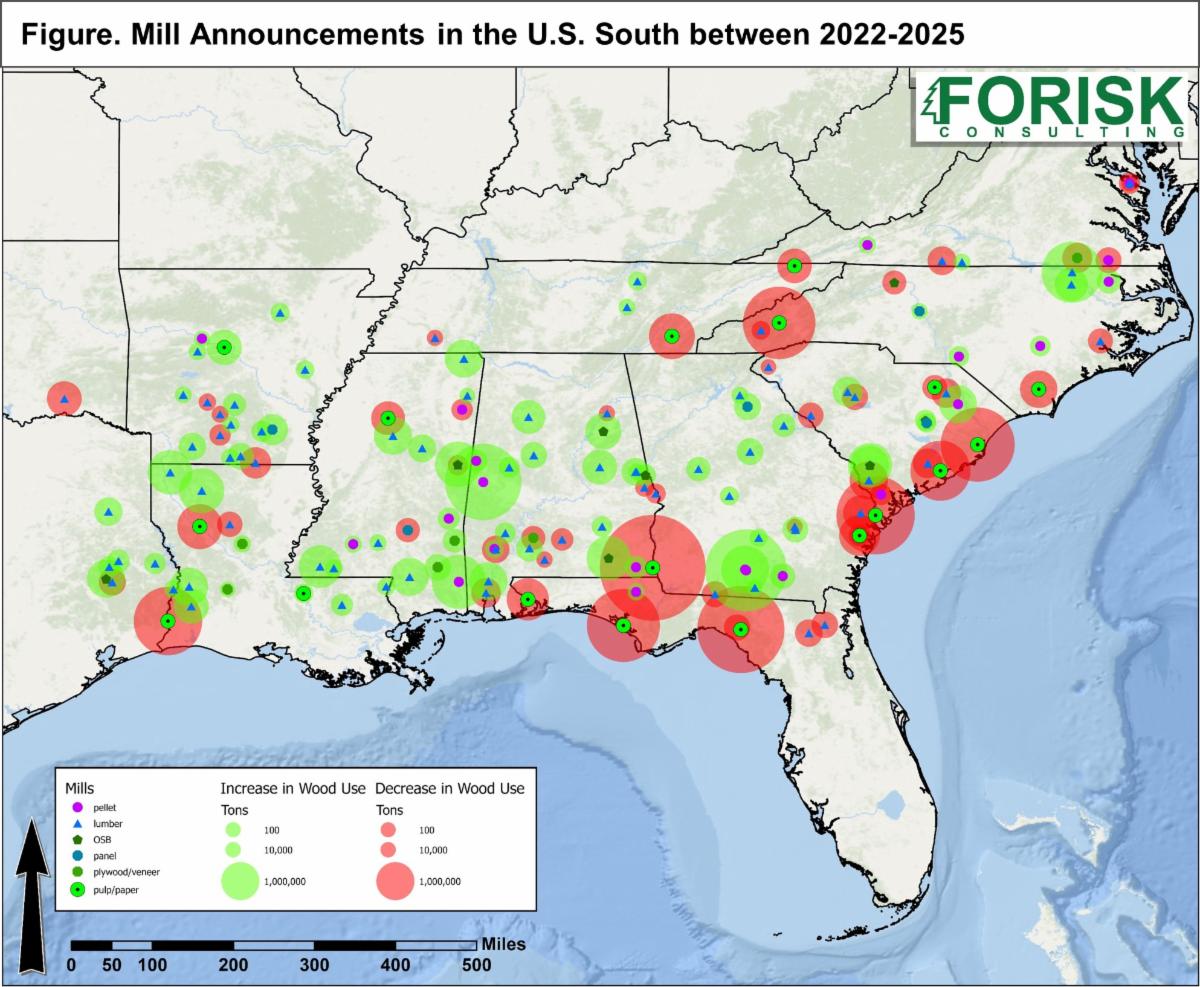Click the teal panel circle in the legend
Image resolution: width=1200 pixels, height=987 pixels.
pyautogui.click(x=77, y=855)
